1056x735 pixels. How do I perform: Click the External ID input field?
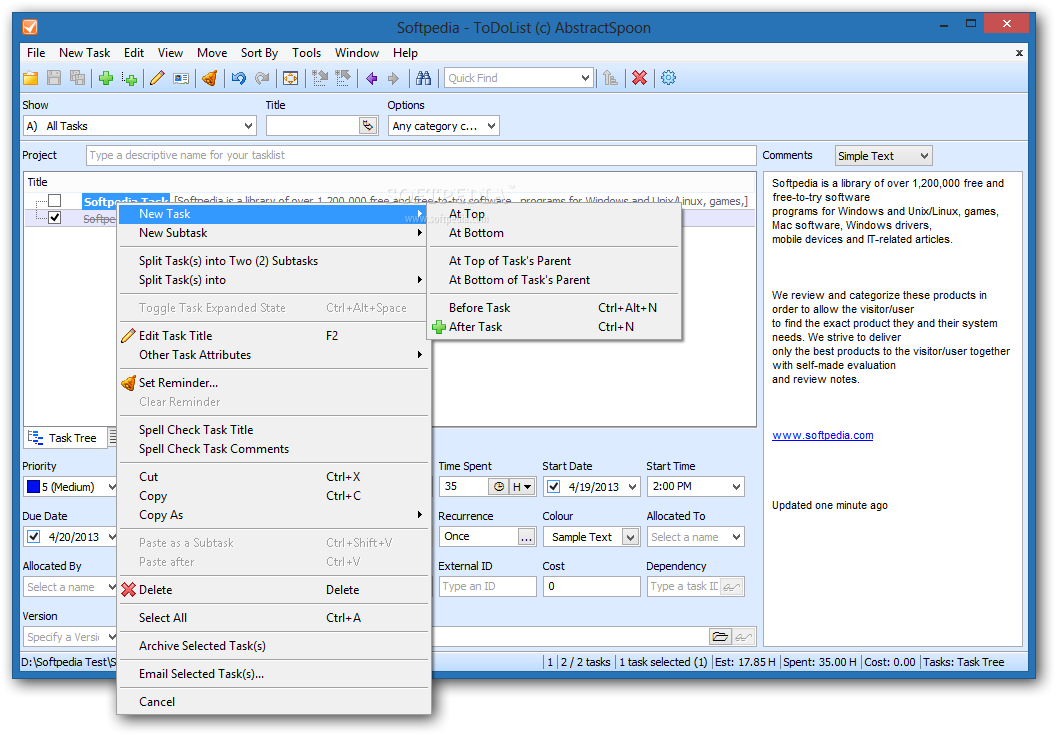[488, 587]
